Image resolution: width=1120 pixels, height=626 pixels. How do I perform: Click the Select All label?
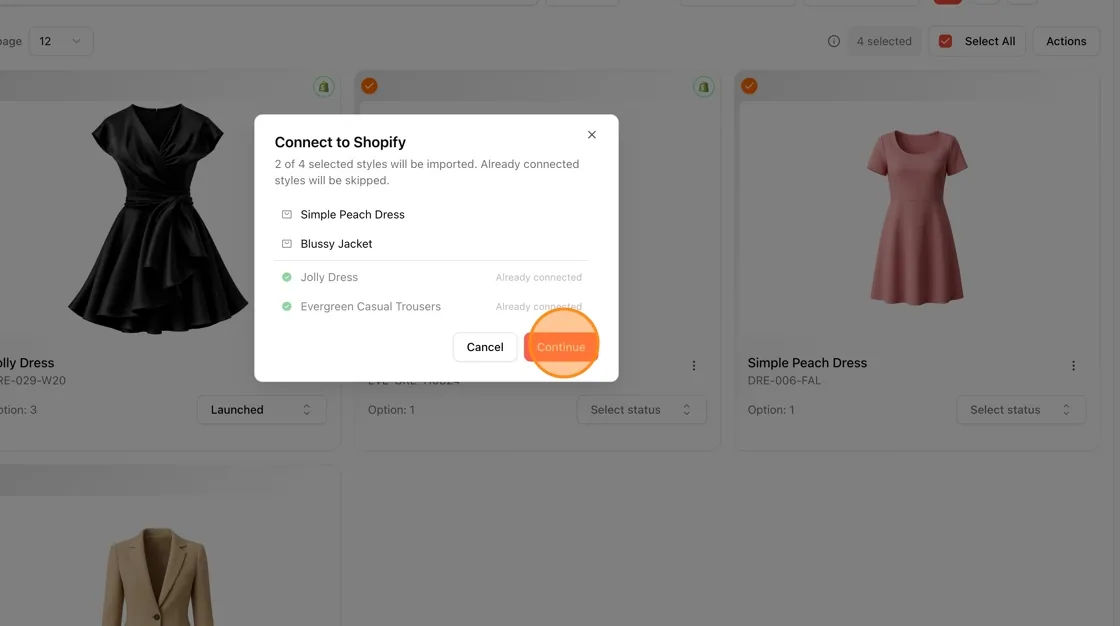[989, 41]
